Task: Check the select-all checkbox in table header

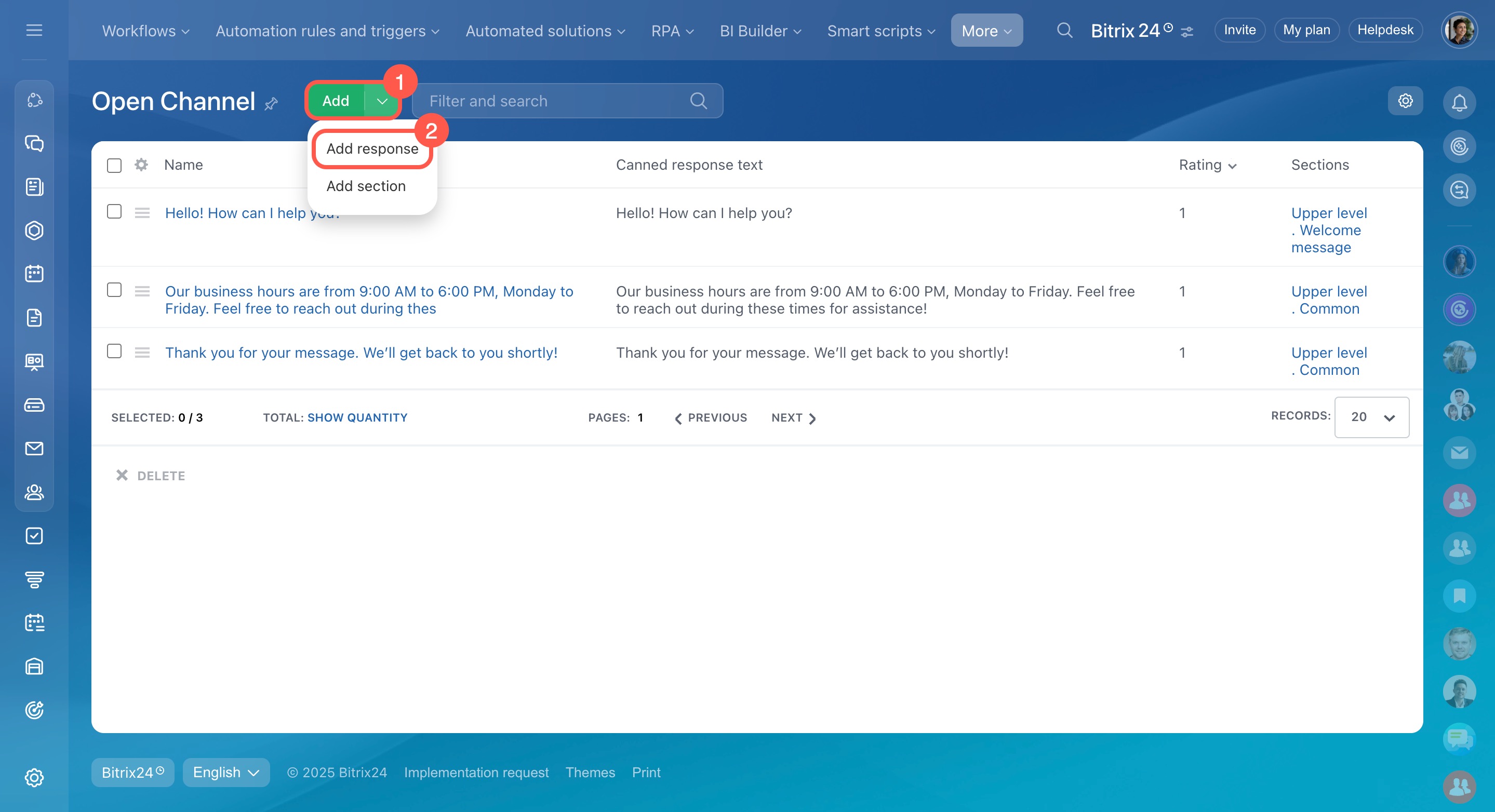Action: (x=114, y=165)
